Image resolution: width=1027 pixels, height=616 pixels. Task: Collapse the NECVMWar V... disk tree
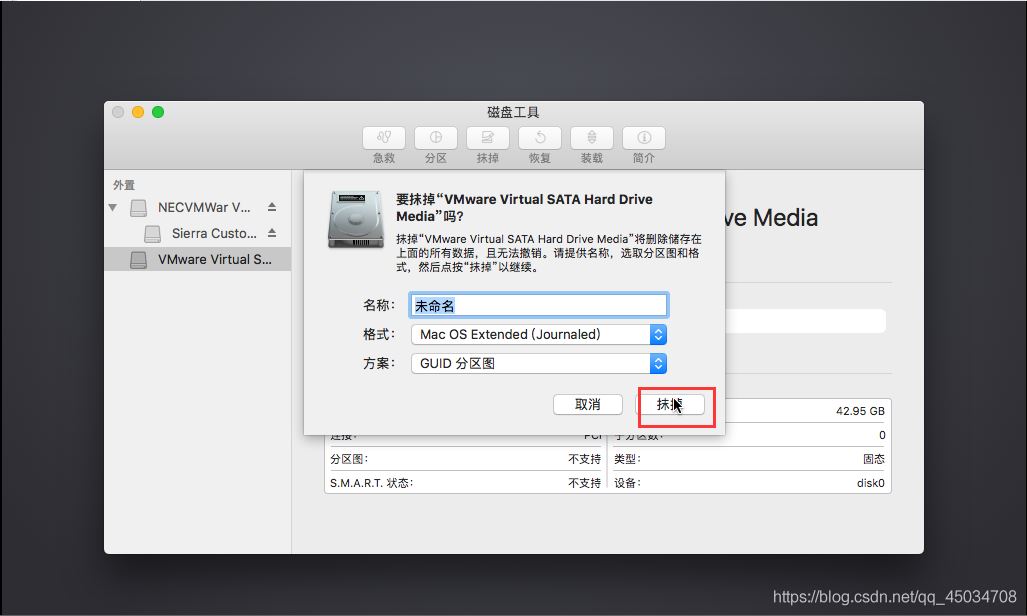coord(113,208)
